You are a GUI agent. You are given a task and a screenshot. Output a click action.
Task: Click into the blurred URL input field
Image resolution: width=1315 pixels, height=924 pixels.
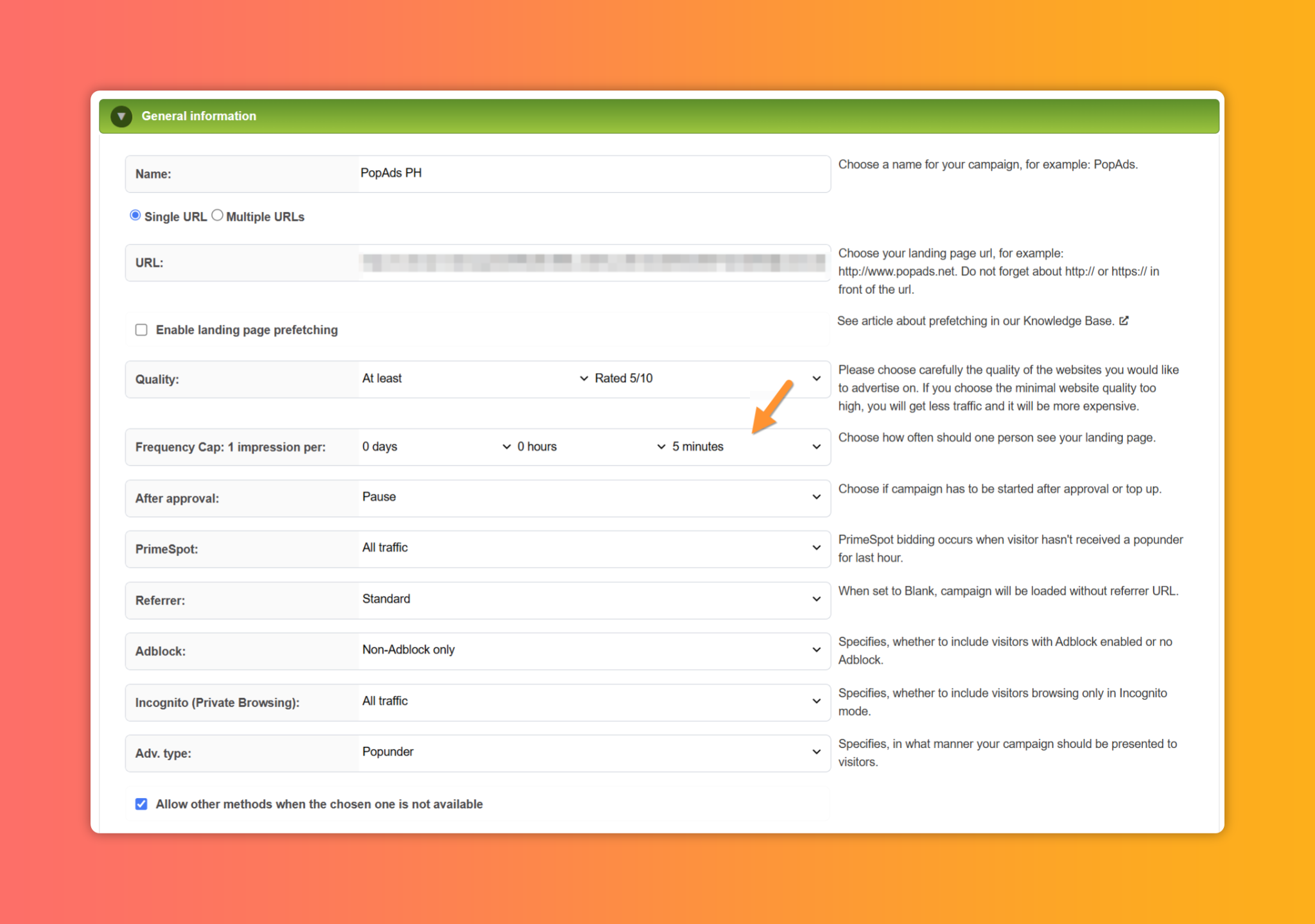593,263
